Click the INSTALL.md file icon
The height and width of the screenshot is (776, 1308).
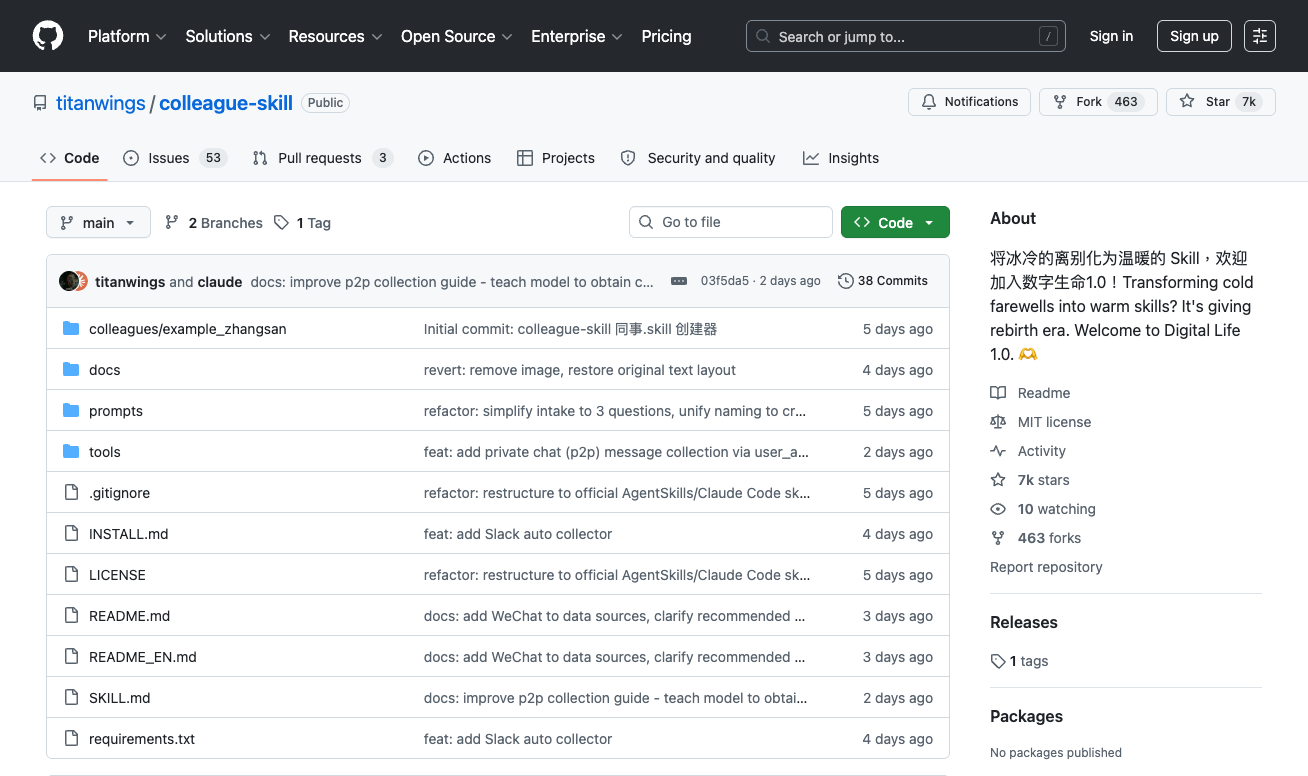pyautogui.click(x=71, y=533)
